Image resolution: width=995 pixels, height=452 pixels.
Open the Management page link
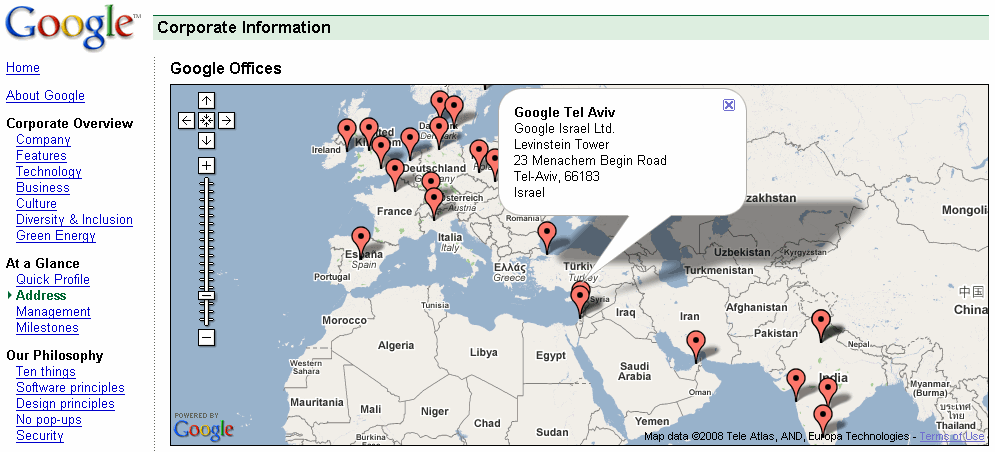(53, 312)
